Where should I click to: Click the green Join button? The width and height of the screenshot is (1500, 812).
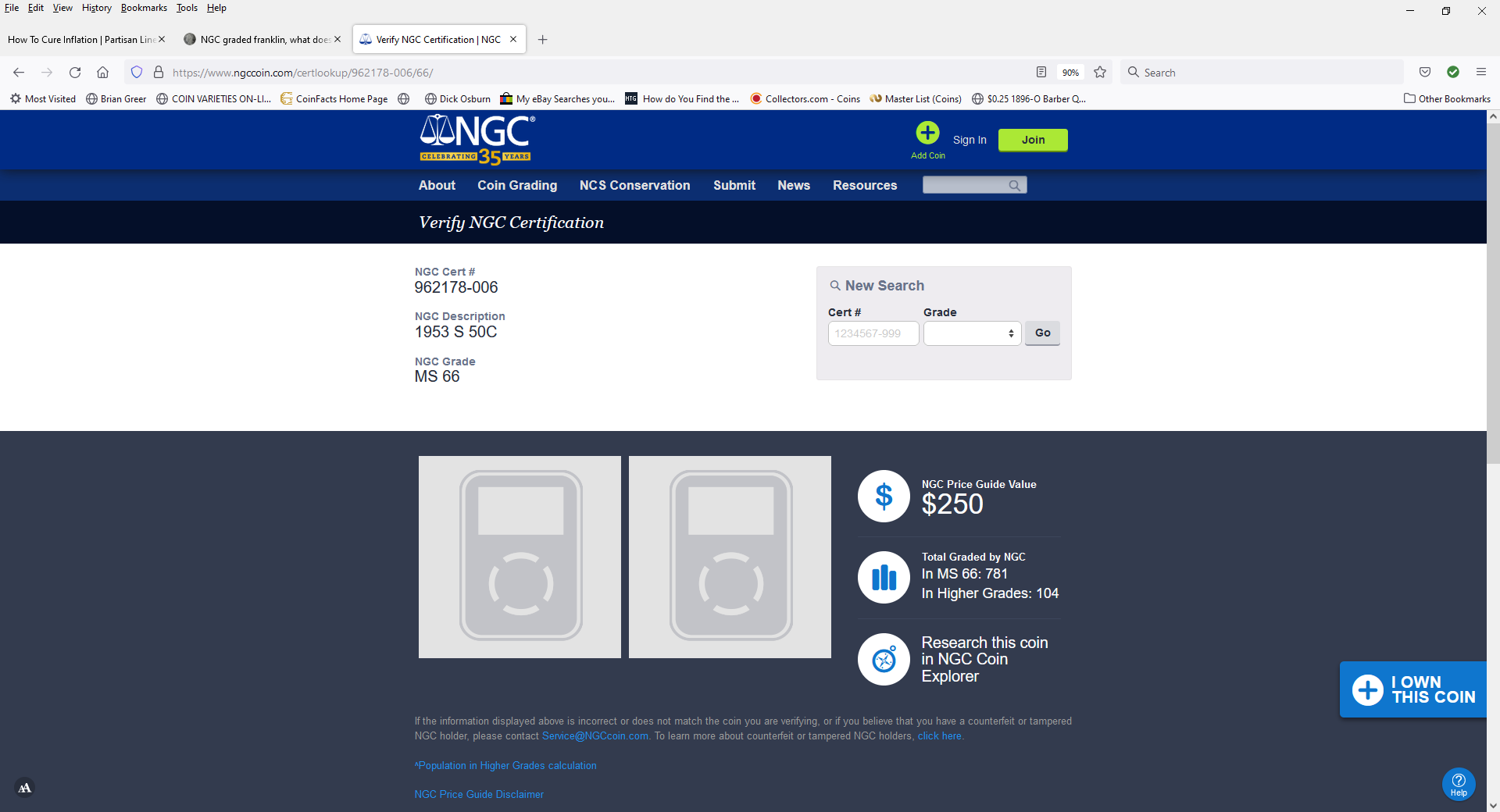coord(1033,140)
